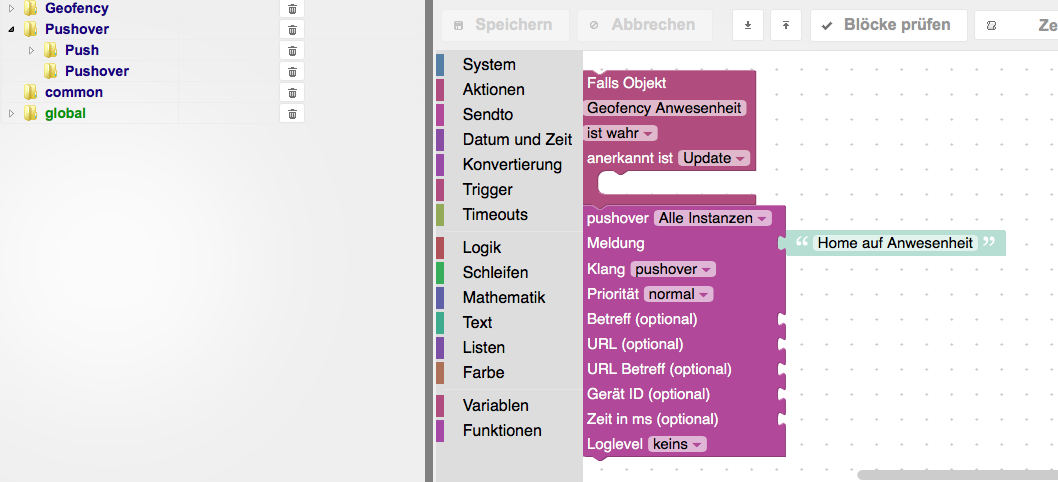The width and height of the screenshot is (1058, 482).
Task: Click trash icon for Pushover script
Action: point(292,71)
